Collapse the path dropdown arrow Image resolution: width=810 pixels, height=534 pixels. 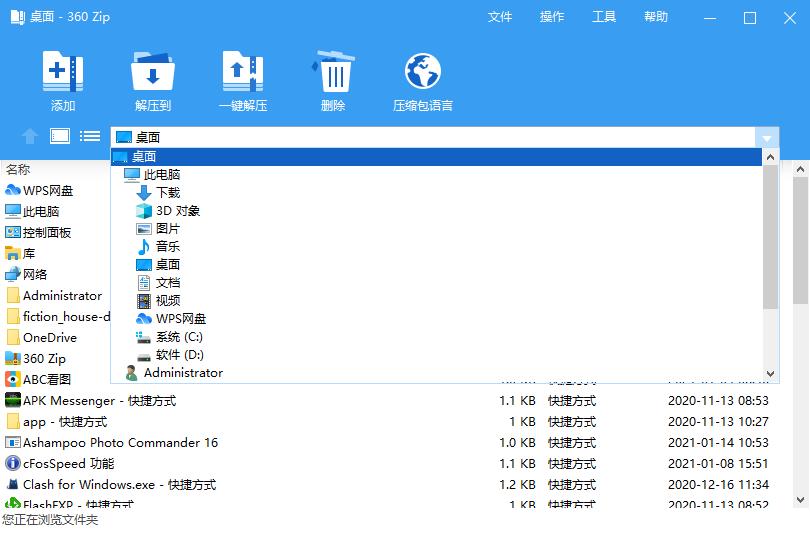click(x=767, y=137)
